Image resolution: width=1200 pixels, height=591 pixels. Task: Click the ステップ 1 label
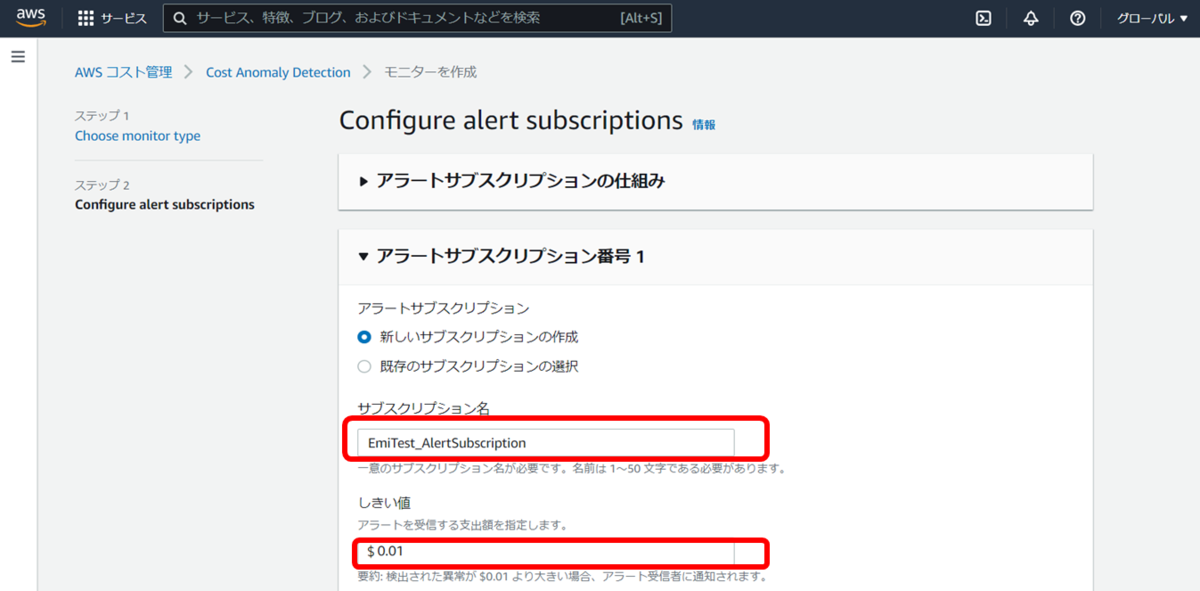tap(102, 116)
